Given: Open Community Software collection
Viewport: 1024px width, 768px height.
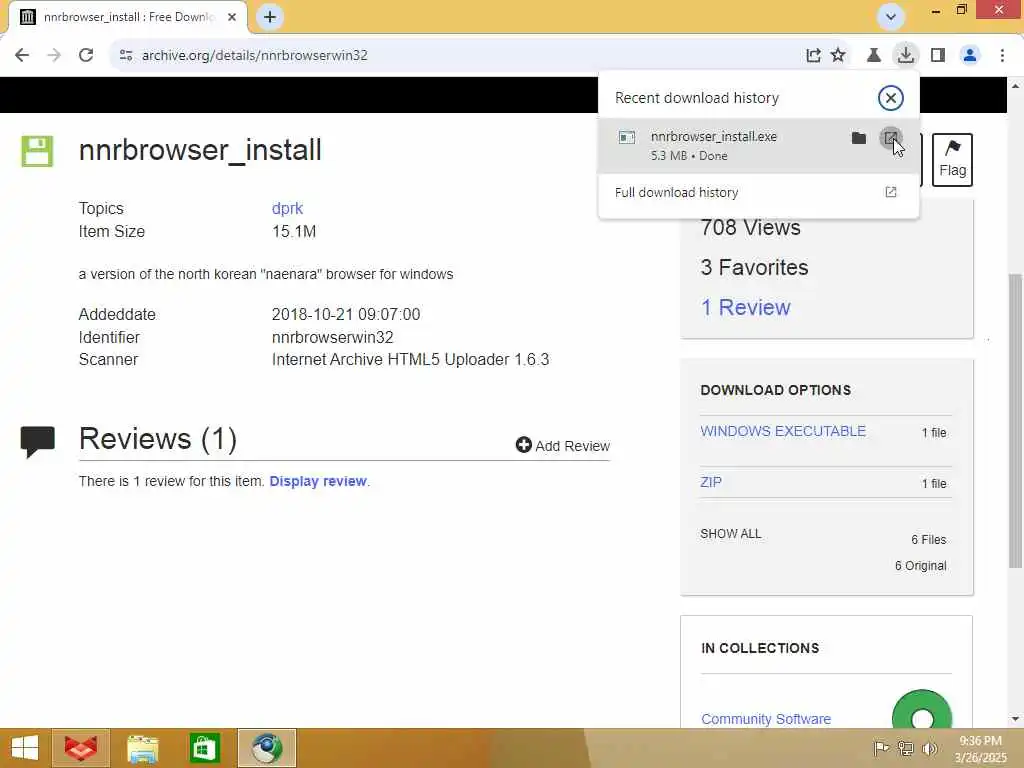Looking at the screenshot, I should tap(766, 719).
